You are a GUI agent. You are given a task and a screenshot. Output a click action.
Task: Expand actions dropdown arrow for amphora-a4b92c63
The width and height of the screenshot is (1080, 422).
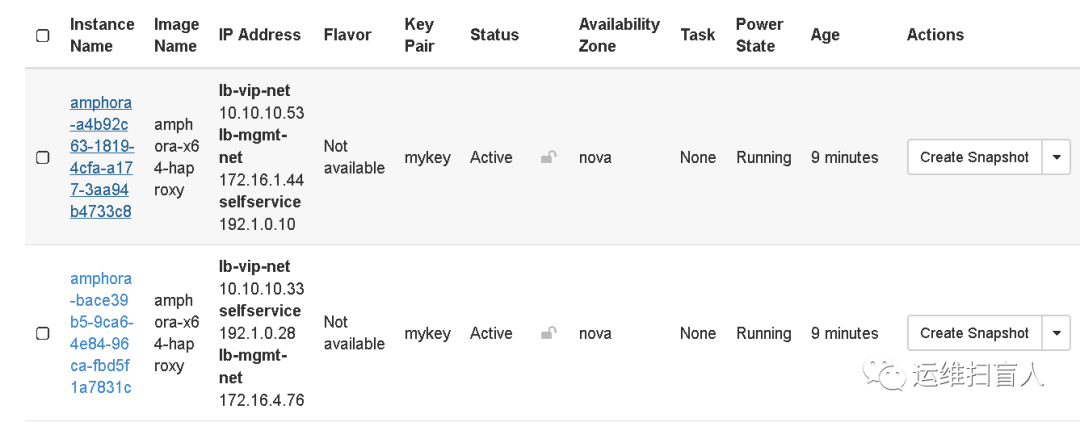(1056, 157)
